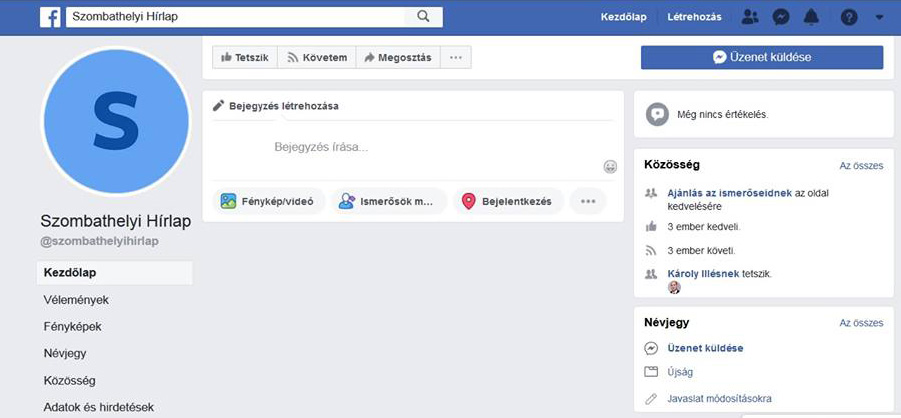
Task: Click Ajánlás az ismerőseidnek link
Action: 730,193
